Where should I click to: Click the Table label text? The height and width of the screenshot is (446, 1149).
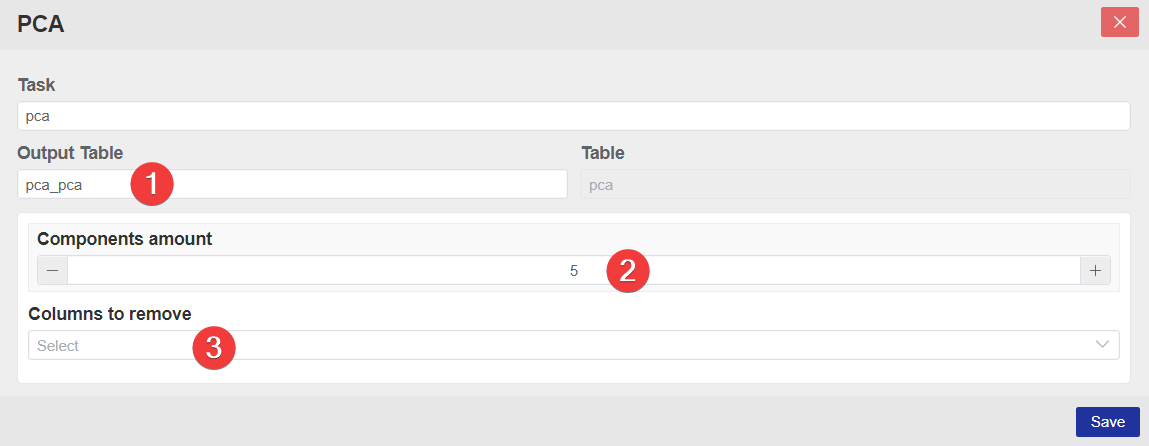[603, 153]
